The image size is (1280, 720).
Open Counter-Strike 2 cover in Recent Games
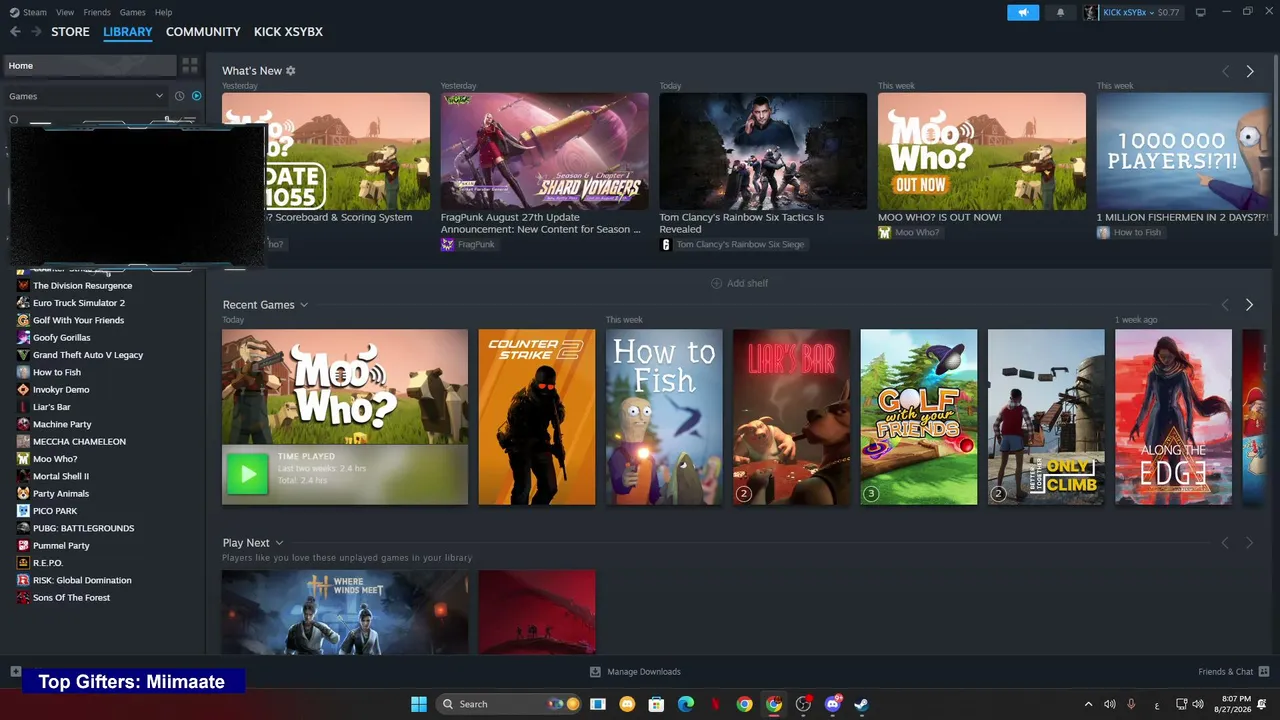537,417
